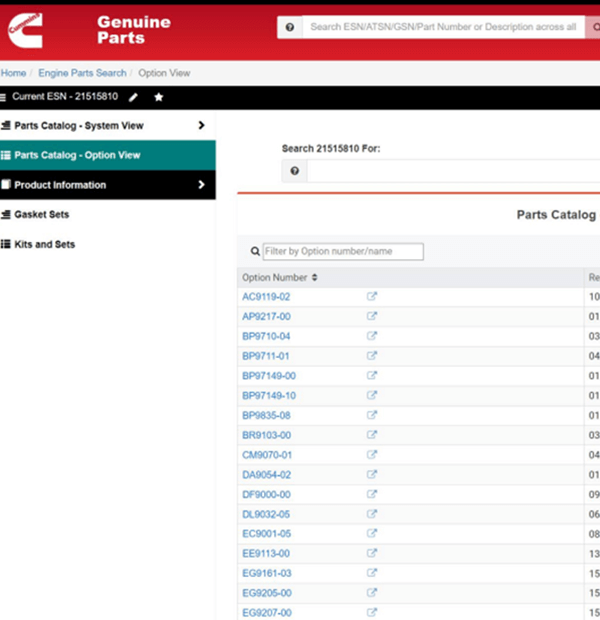
Task: Open DA9054-02 external link icon
Action: [372, 474]
